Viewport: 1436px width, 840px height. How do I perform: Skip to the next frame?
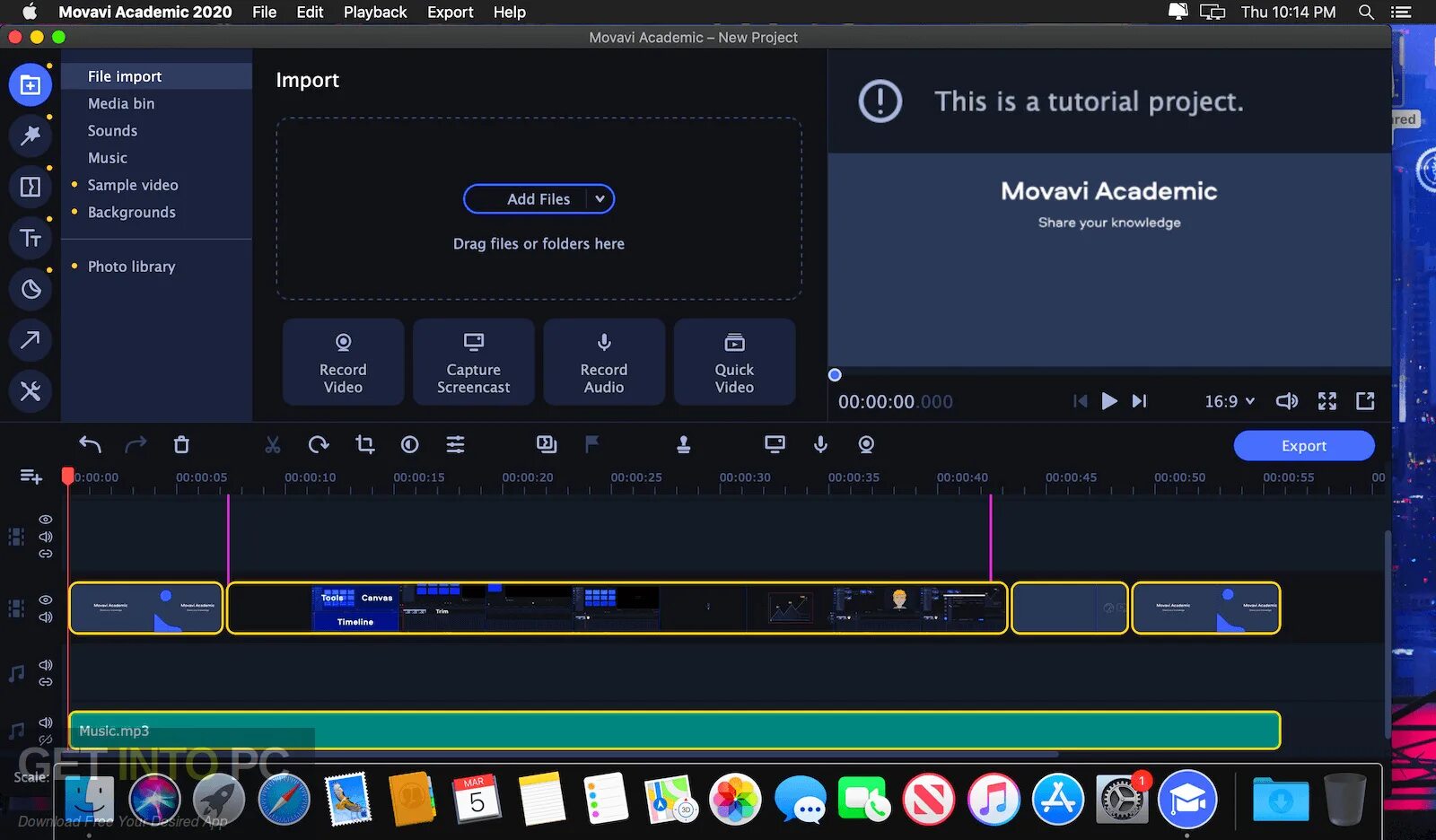click(x=1139, y=401)
